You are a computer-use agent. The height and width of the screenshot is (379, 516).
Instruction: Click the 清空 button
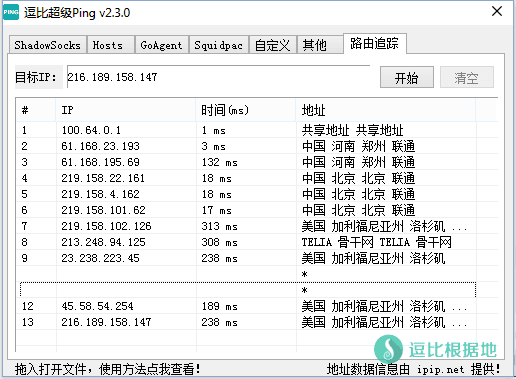[x=467, y=77]
